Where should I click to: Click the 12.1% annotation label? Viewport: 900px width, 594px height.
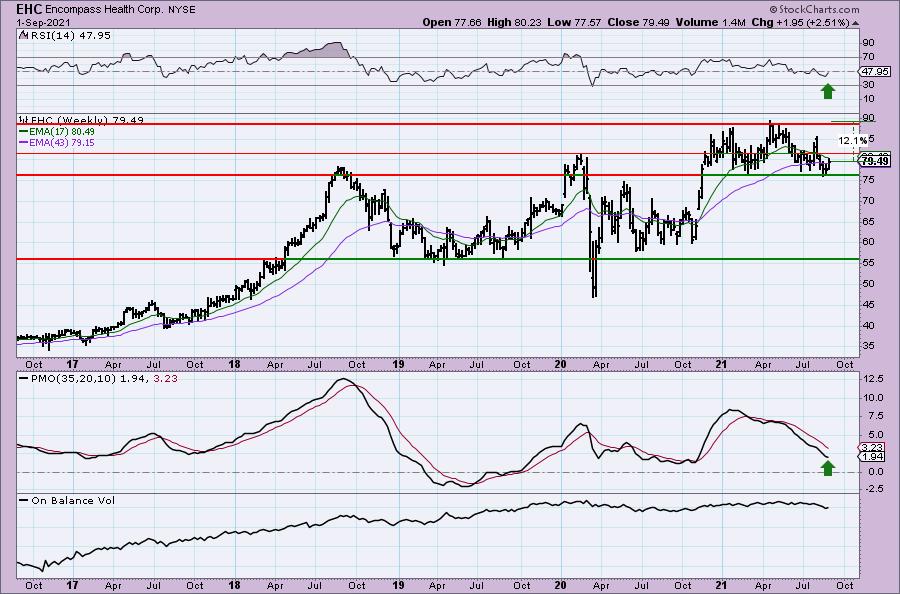tap(852, 140)
